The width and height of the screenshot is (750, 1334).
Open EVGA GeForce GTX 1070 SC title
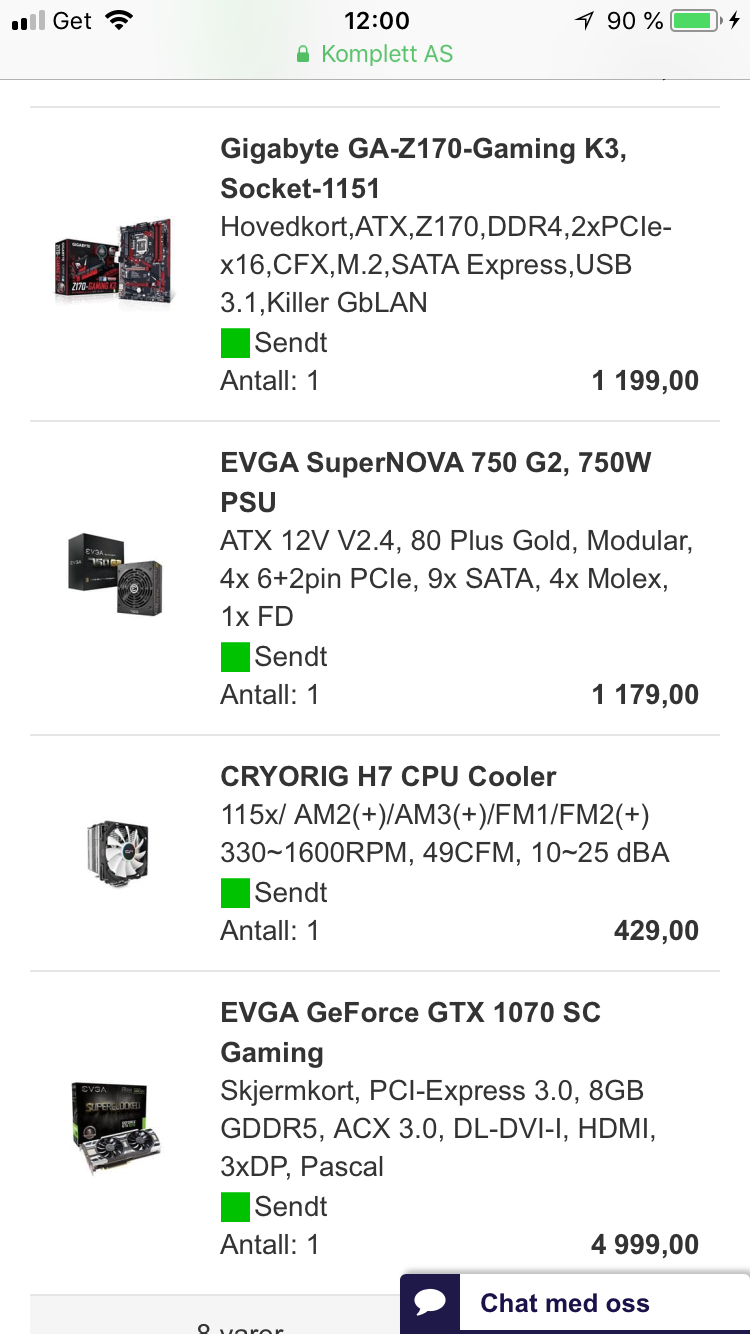coord(411,1032)
